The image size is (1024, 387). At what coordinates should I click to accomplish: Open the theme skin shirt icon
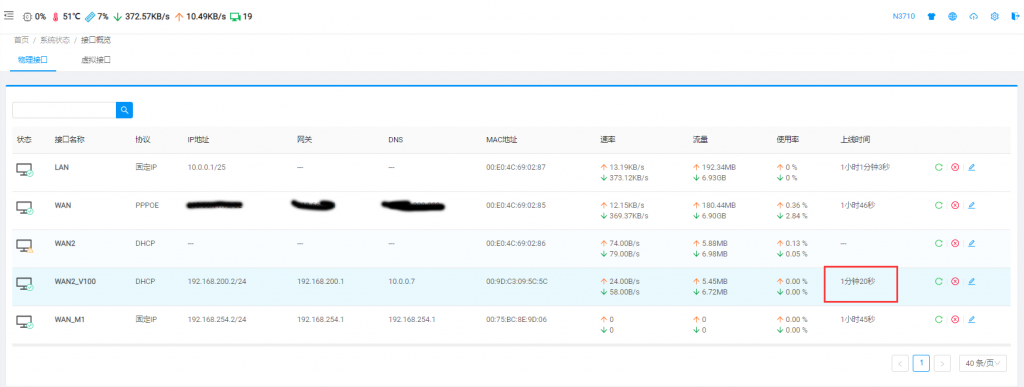point(932,16)
